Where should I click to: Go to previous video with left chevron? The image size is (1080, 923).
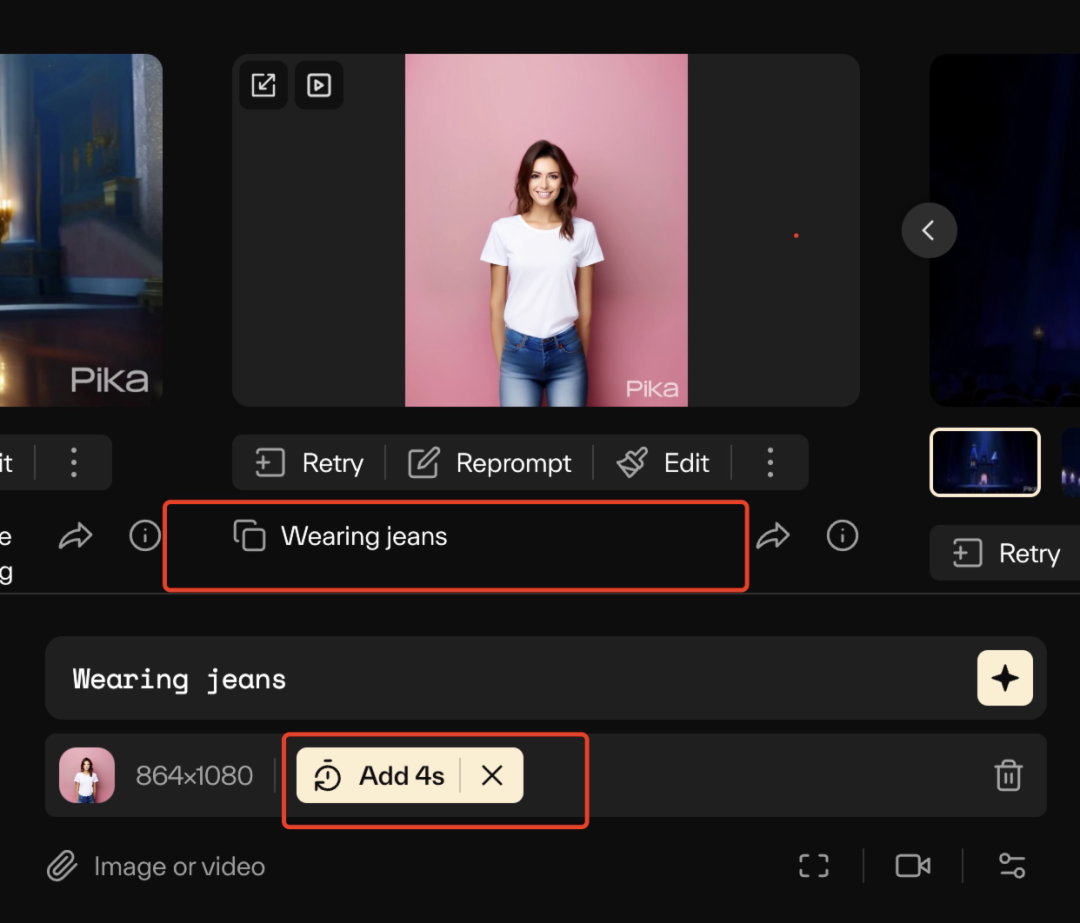click(929, 231)
